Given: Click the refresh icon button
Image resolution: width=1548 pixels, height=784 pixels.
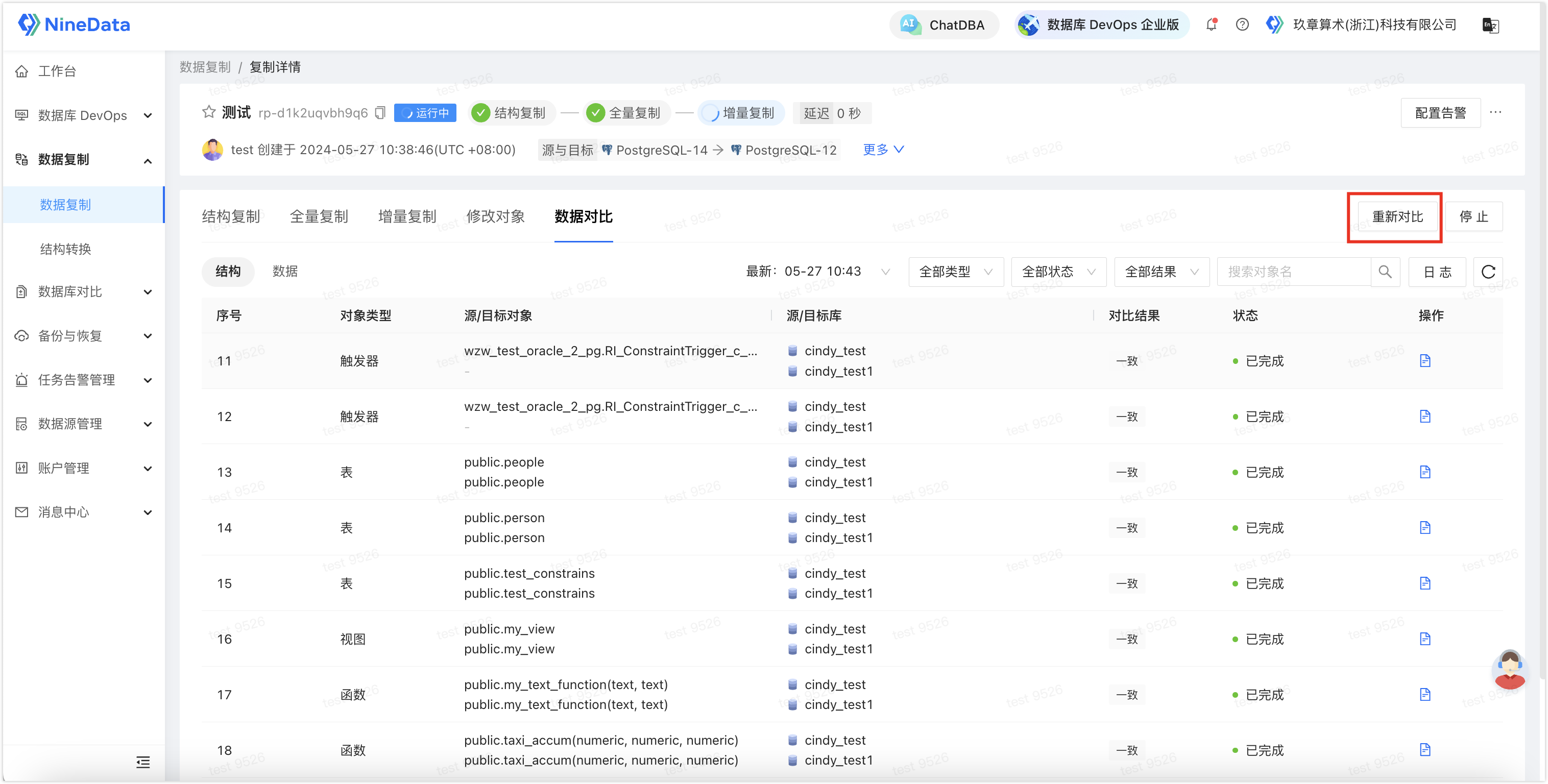Looking at the screenshot, I should 1488,272.
